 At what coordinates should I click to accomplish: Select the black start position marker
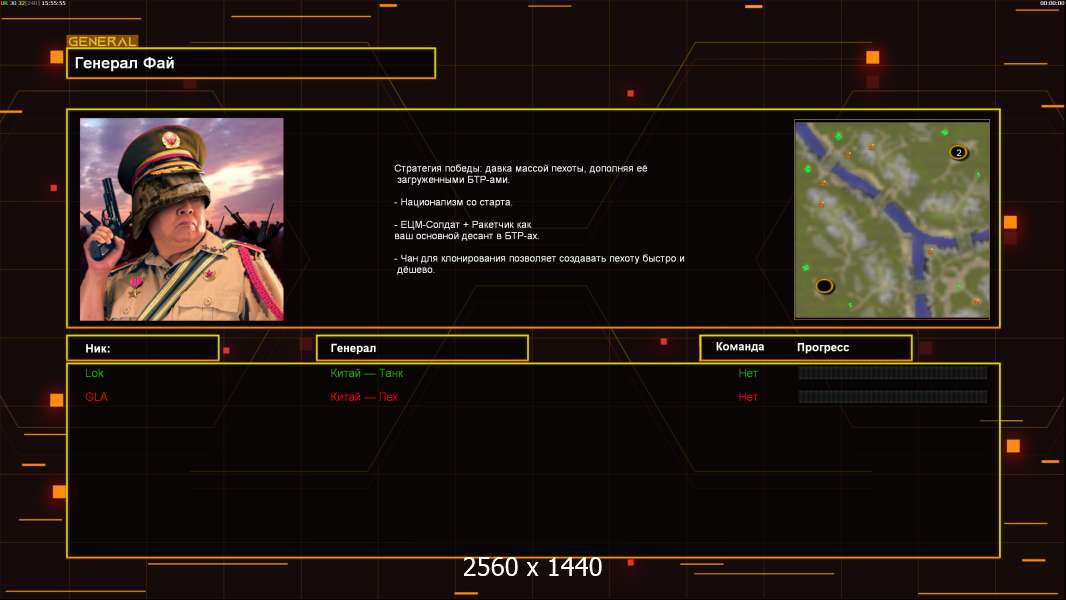pyautogui.click(x=824, y=286)
